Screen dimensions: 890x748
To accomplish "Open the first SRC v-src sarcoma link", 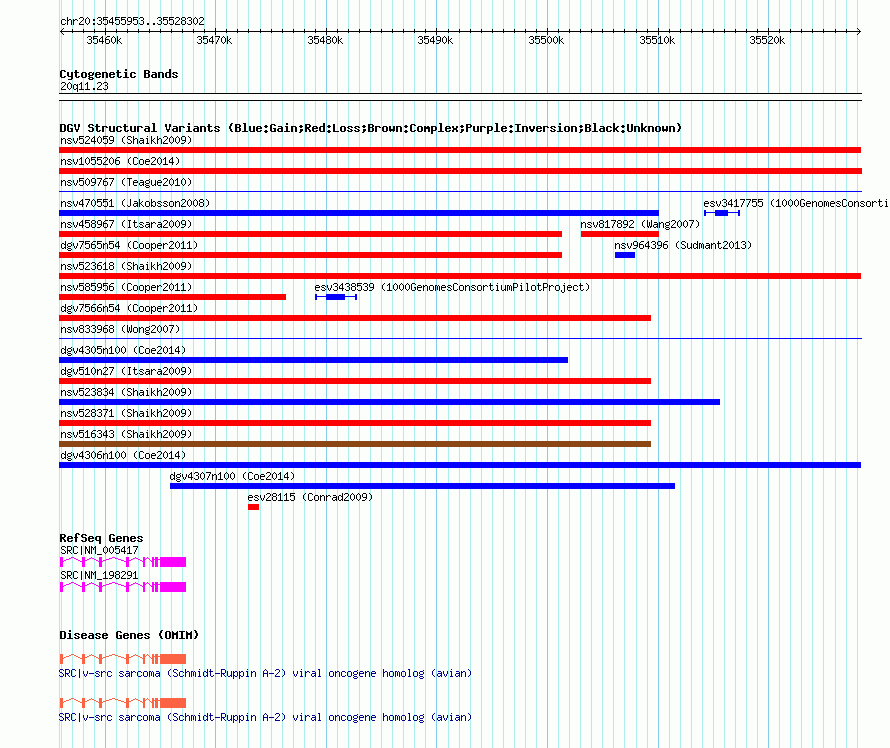I will point(265,674).
